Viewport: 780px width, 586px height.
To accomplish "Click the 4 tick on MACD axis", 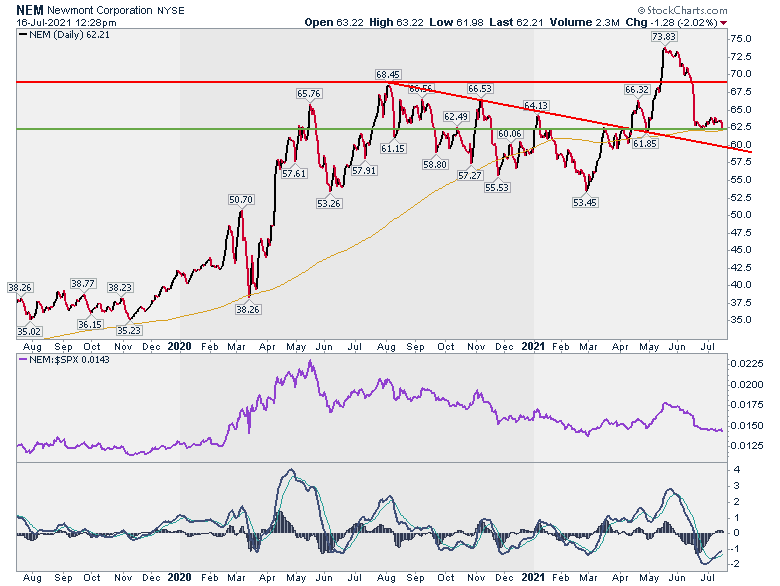I will pos(736,470).
